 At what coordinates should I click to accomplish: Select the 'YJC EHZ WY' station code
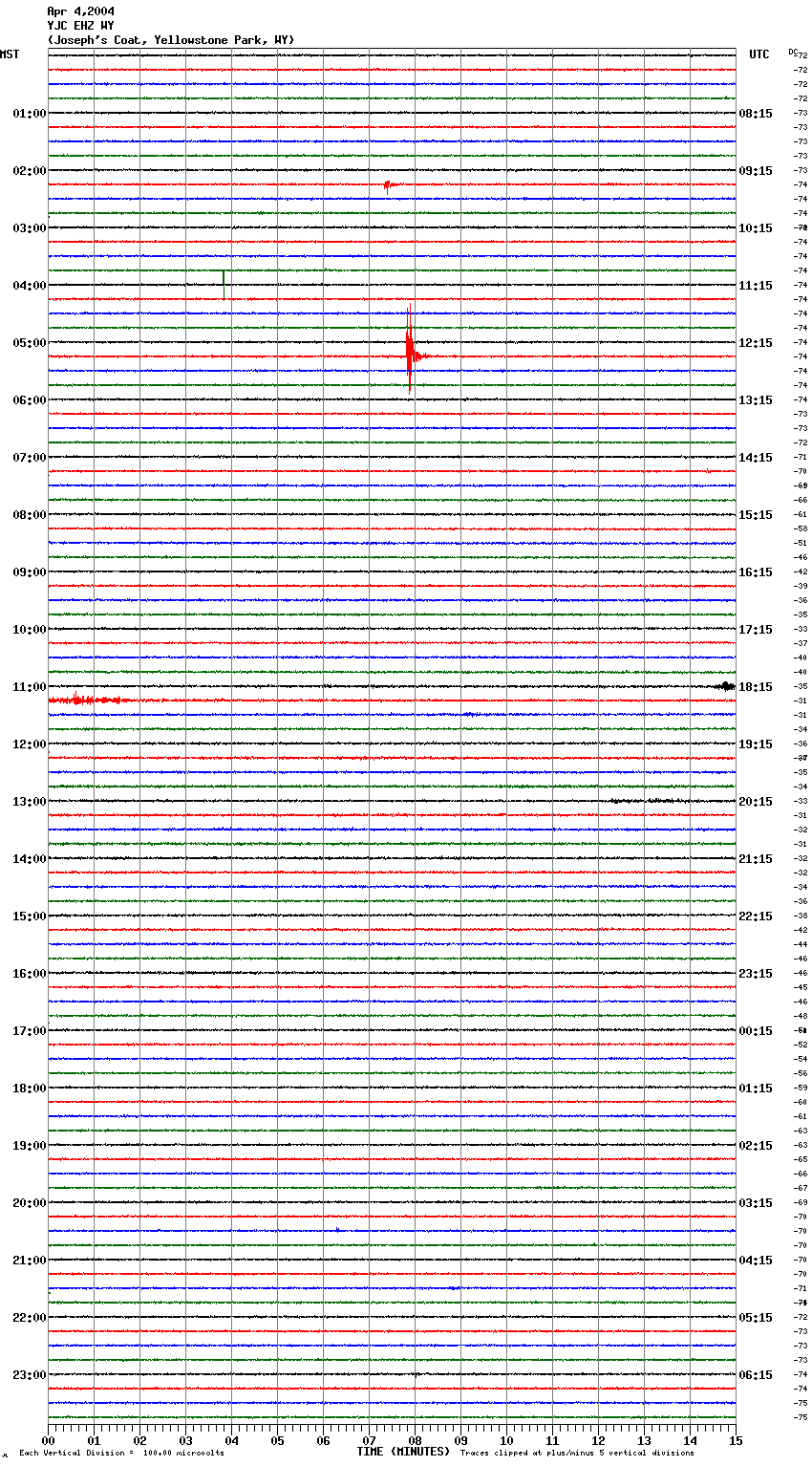click(x=80, y=26)
